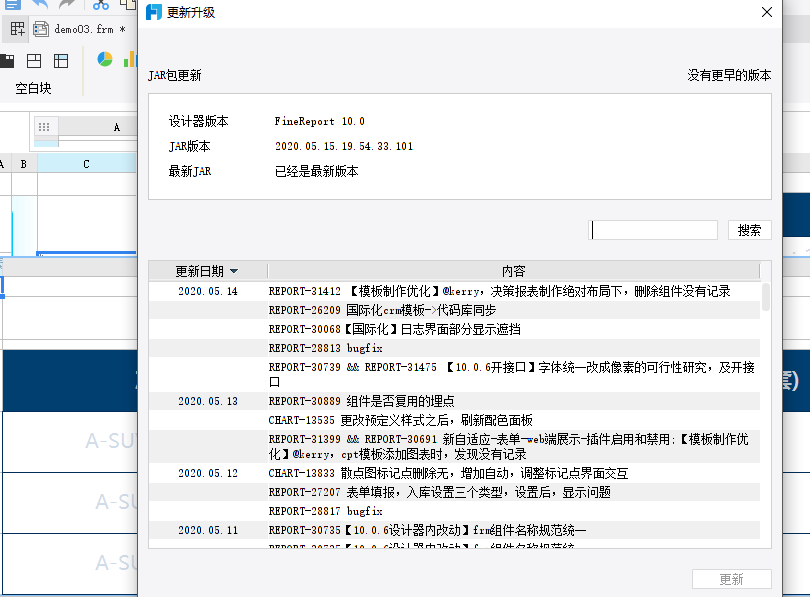Select CHART-13535 更改预定义样式 row
Screen dimensions: 810x597
coord(455,420)
